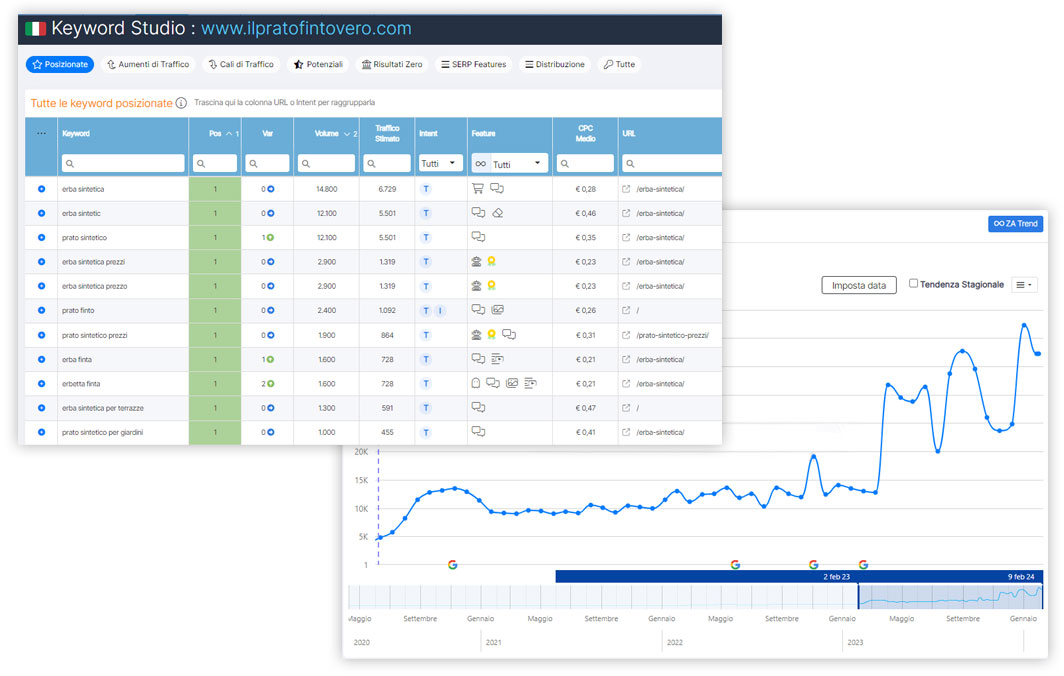Open the Intent 'Tutti' filter dropdown
This screenshot has width=1064, height=676.
[440, 163]
